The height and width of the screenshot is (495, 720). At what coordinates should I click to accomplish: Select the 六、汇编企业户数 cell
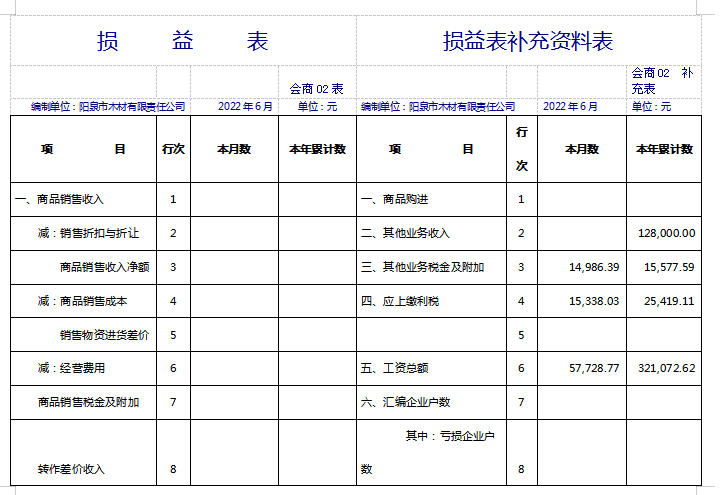tap(406, 403)
